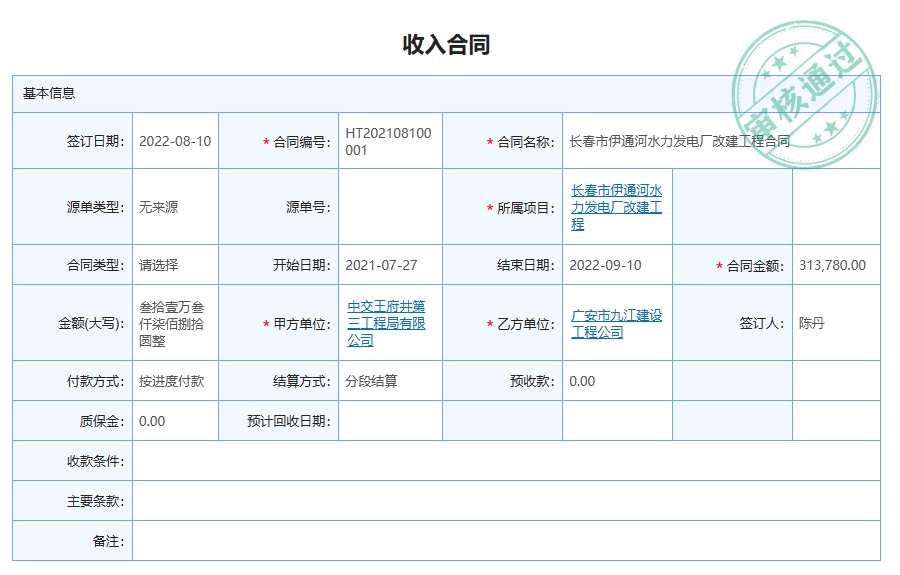Screen dimensions: 900x575
Task: Click the 主要条款 content field
Action: pos(506,501)
